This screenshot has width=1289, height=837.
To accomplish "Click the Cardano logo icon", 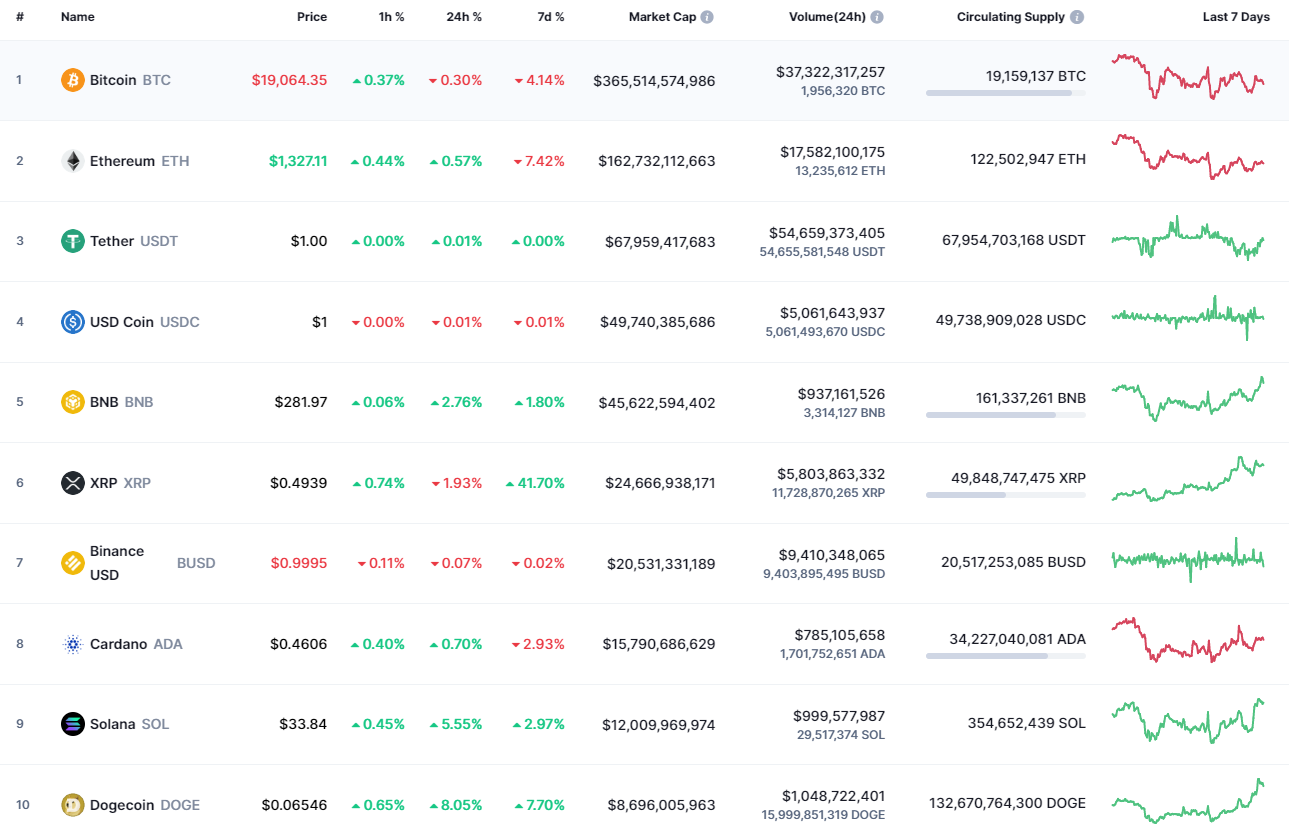I will tap(72, 644).
